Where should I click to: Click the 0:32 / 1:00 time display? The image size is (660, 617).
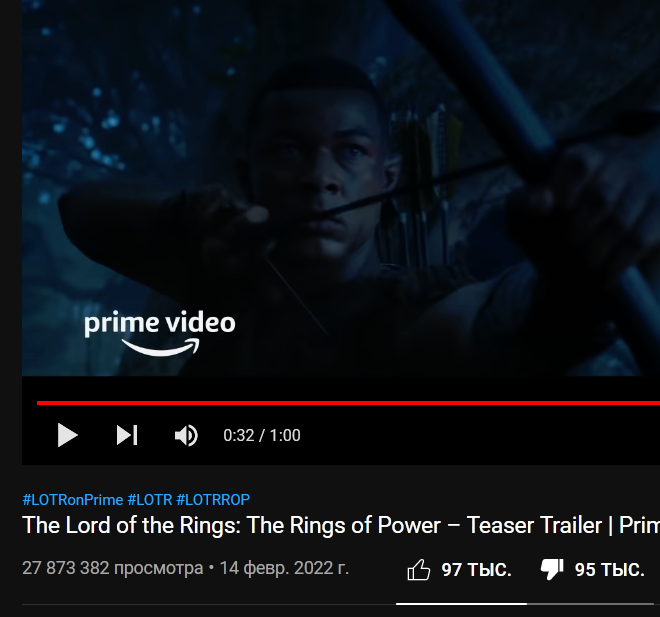[x=262, y=436]
